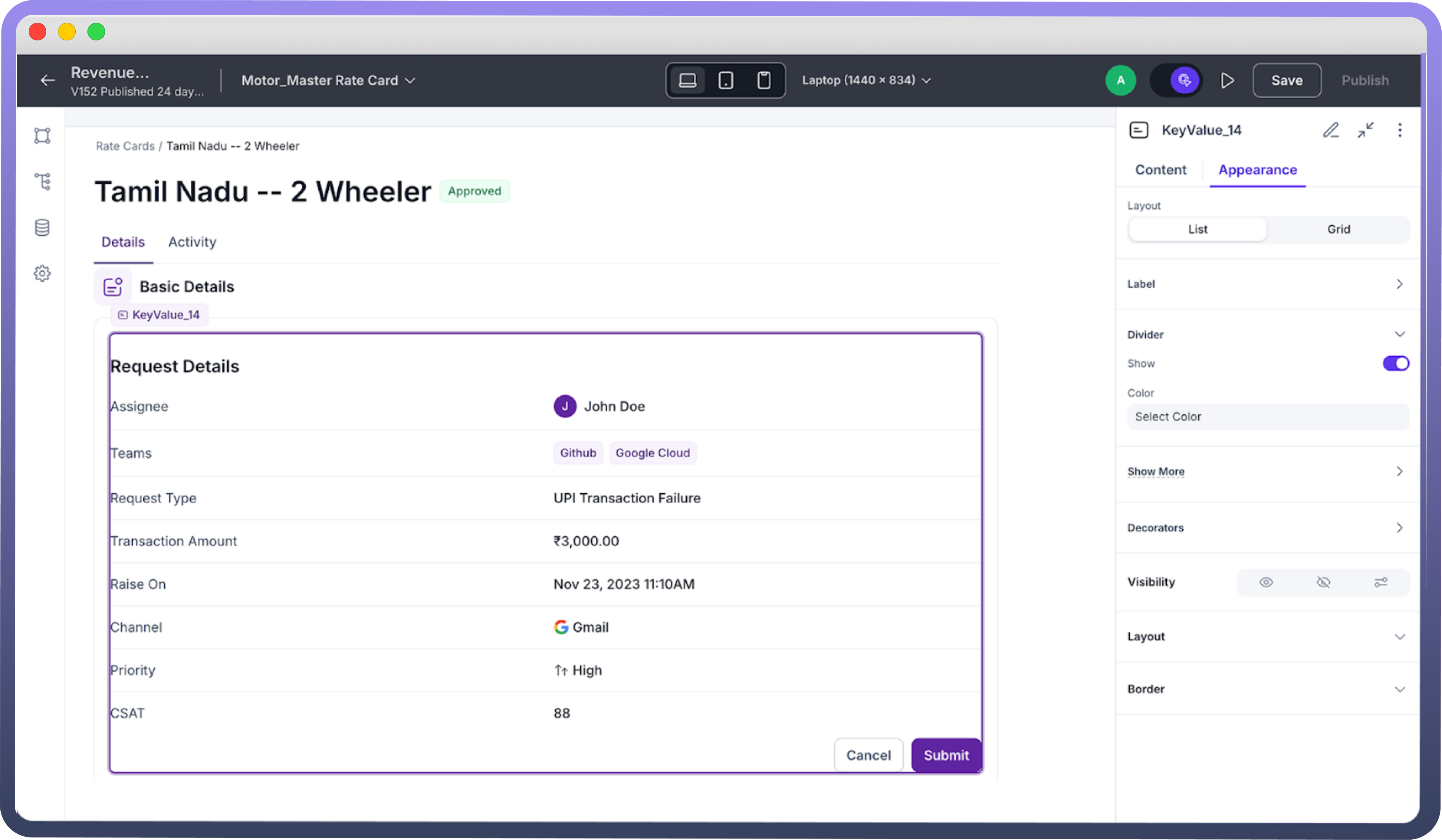Select the tablet device preview icon
This screenshot has width=1442, height=840.
(725, 80)
